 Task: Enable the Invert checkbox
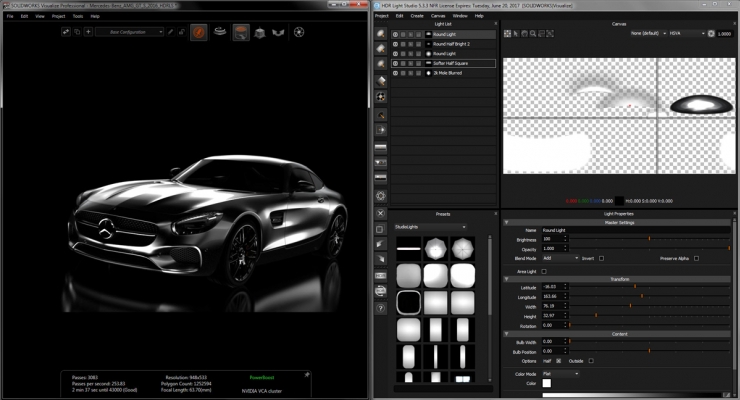coord(601,258)
